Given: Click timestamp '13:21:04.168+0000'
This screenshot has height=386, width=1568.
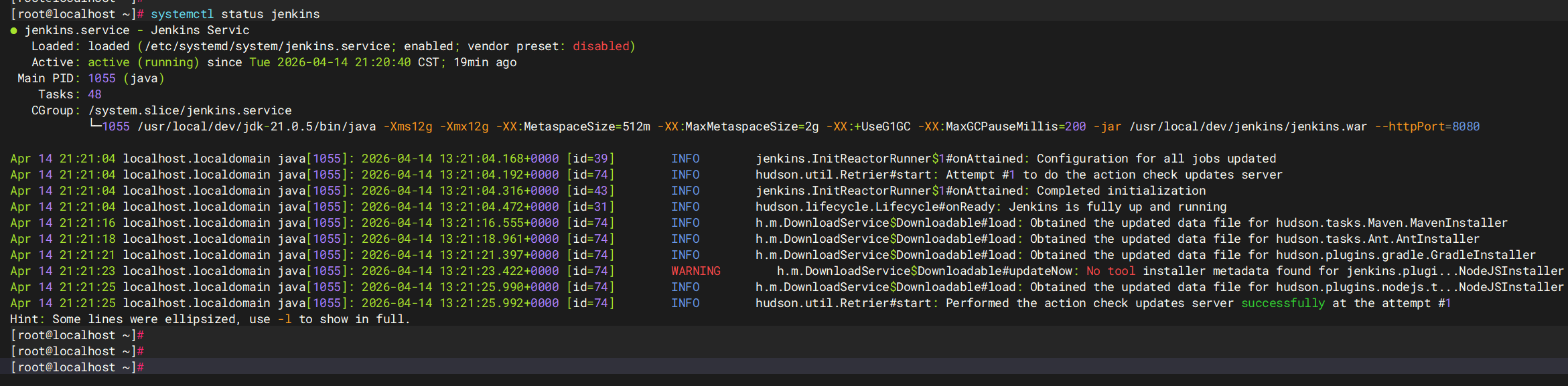Looking at the screenshot, I should pyautogui.click(x=499, y=159).
